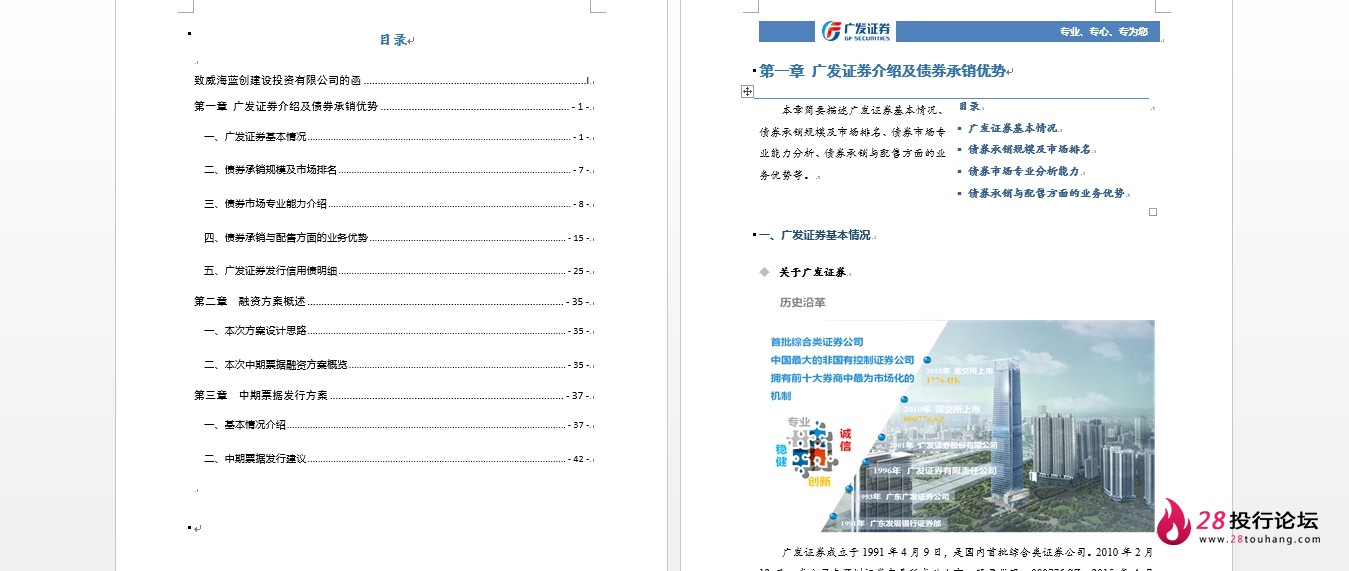1349x571 pixels.
Task: Select the GF Securities logo in header
Action: 855,31
